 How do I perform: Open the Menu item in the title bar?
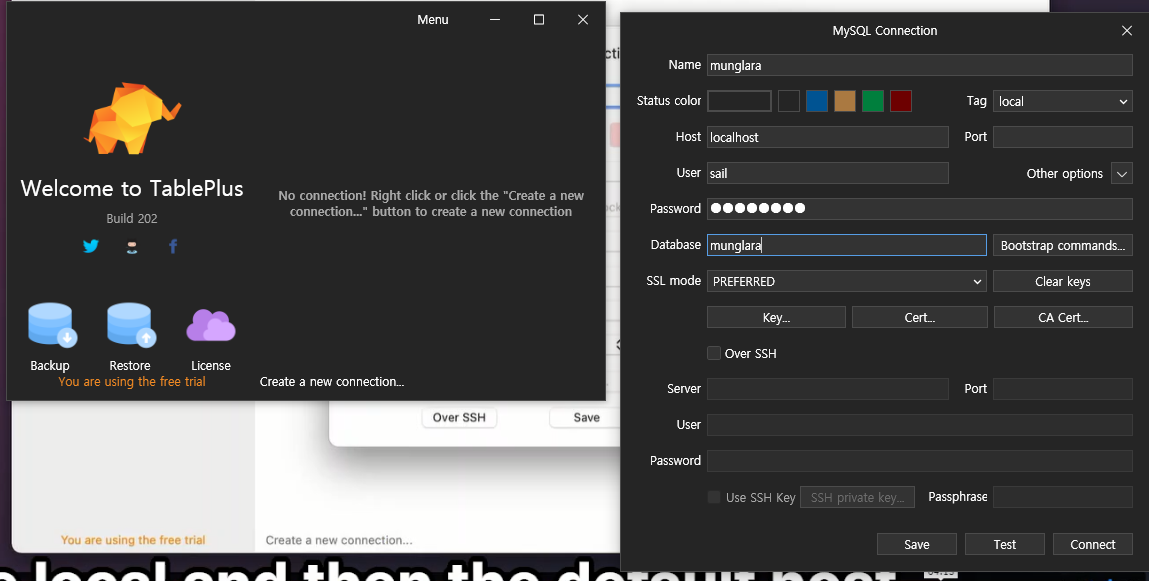[x=432, y=19]
